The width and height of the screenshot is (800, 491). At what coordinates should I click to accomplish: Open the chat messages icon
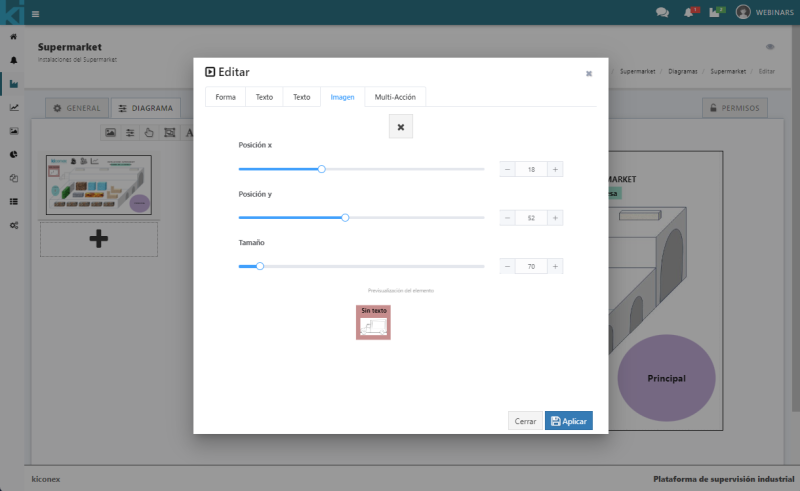pos(662,12)
